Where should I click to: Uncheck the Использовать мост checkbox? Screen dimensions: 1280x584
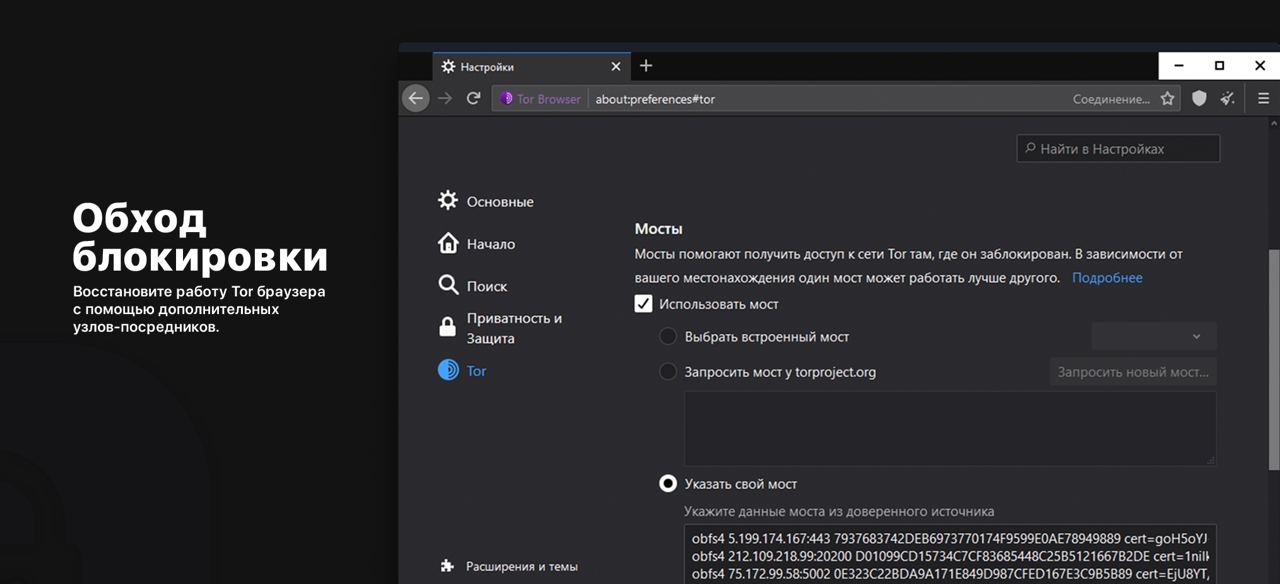click(x=644, y=304)
